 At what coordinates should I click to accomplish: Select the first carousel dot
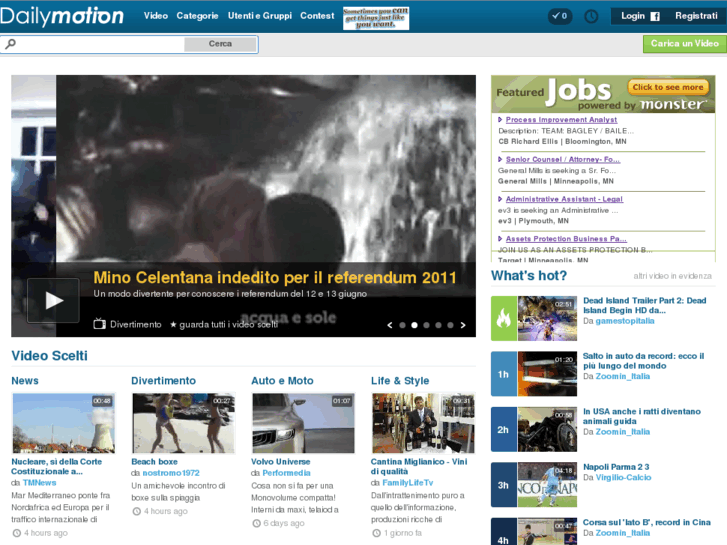pyautogui.click(x=402, y=325)
